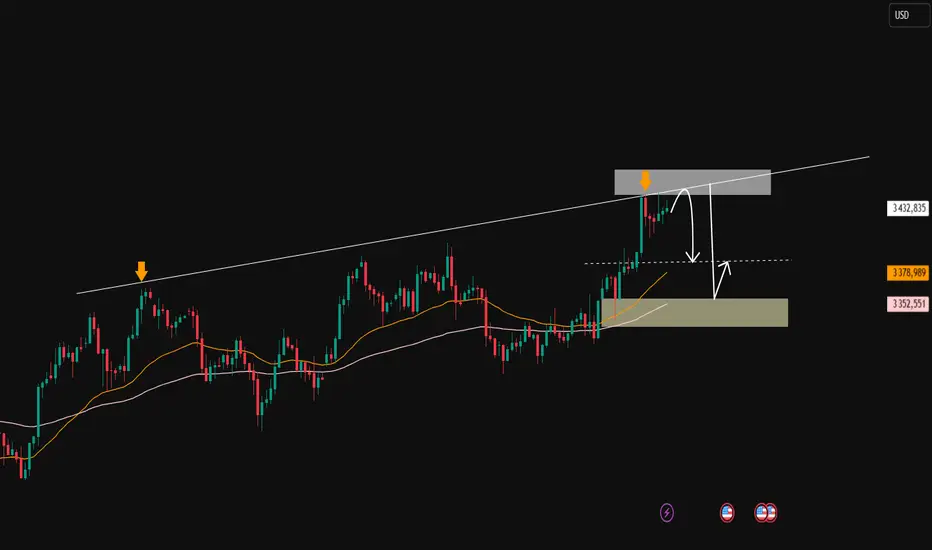This screenshot has height=550, width=932.
Task: Click the white 3432,835 price label
Action: tap(908, 208)
